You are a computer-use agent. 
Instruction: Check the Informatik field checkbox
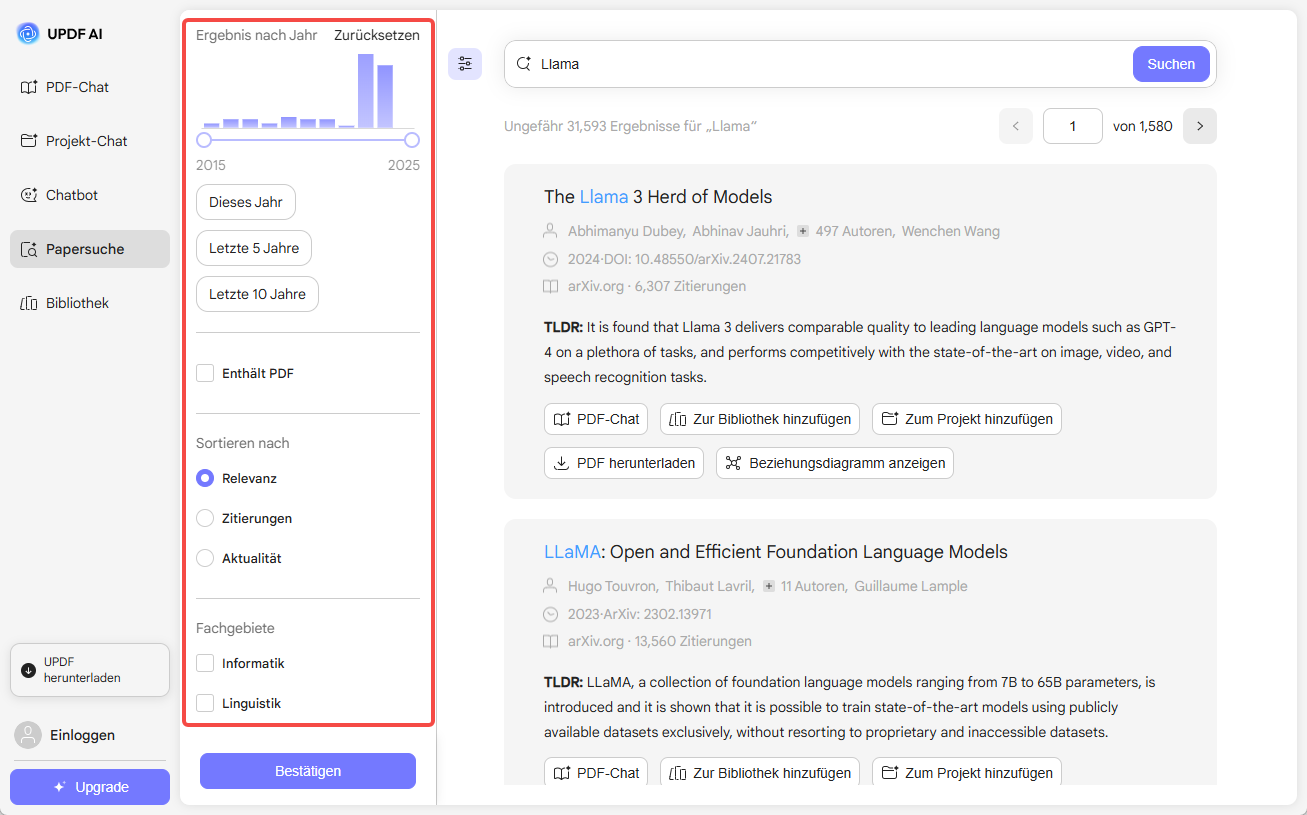[205, 663]
